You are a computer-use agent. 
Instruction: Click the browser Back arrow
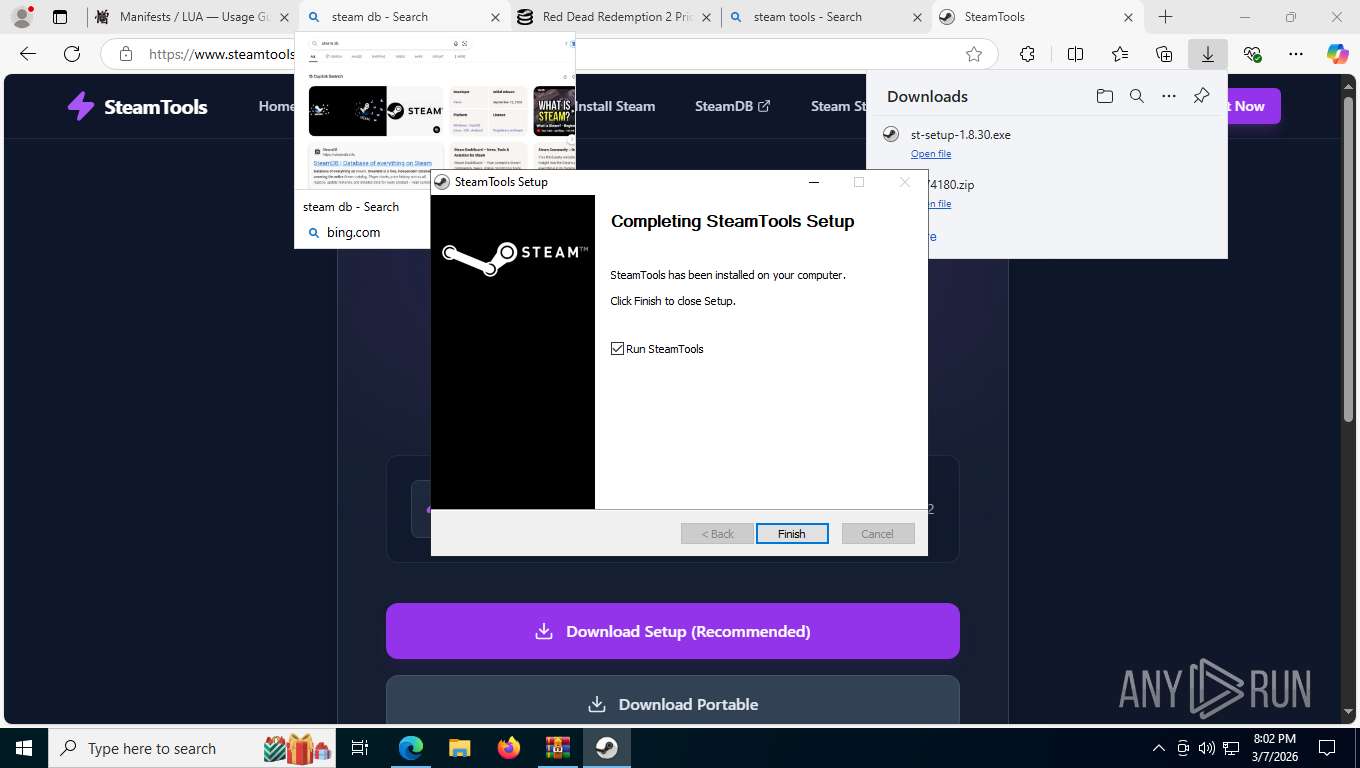coord(28,54)
